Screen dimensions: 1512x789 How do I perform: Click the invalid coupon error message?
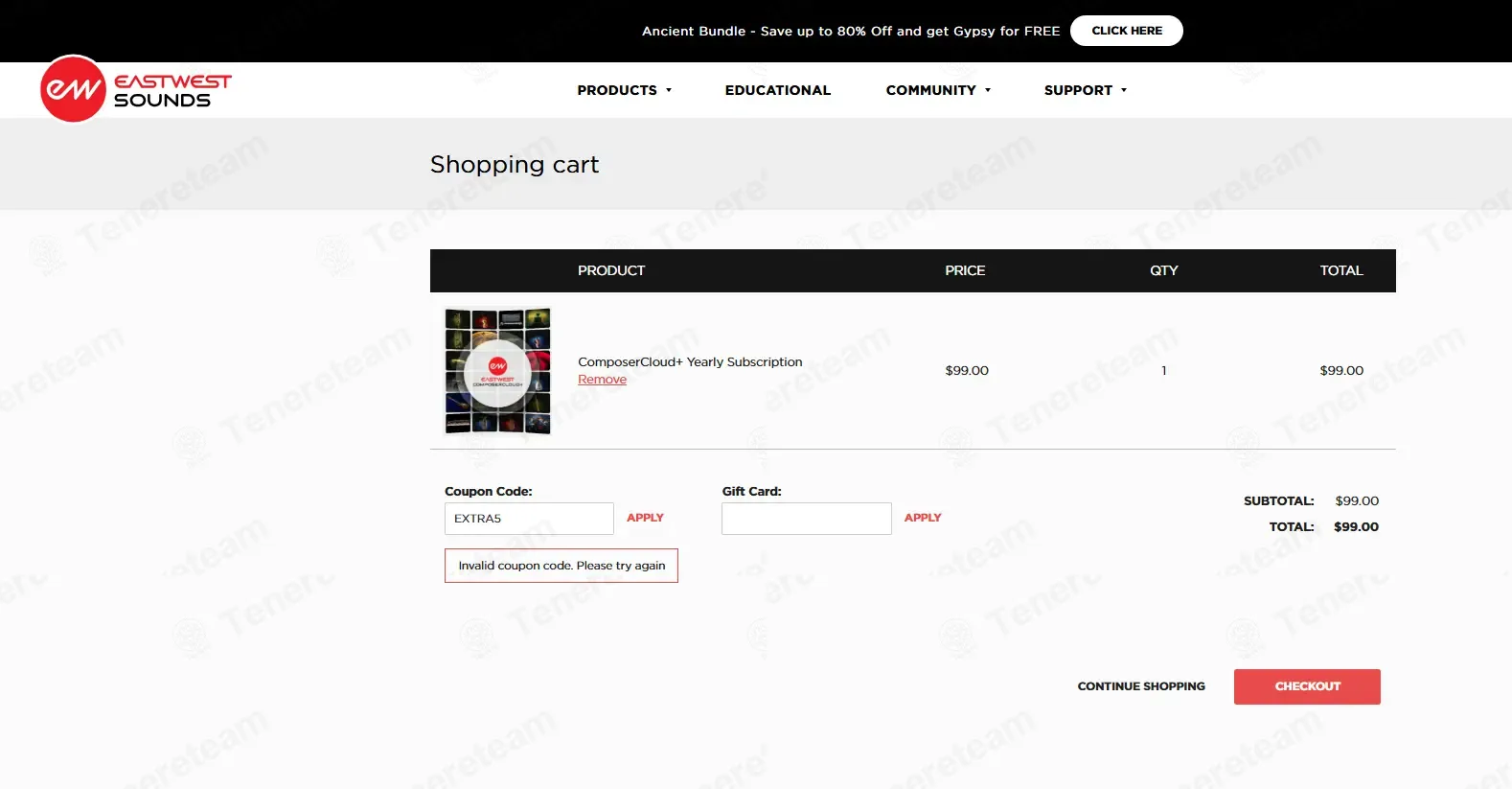coord(561,566)
